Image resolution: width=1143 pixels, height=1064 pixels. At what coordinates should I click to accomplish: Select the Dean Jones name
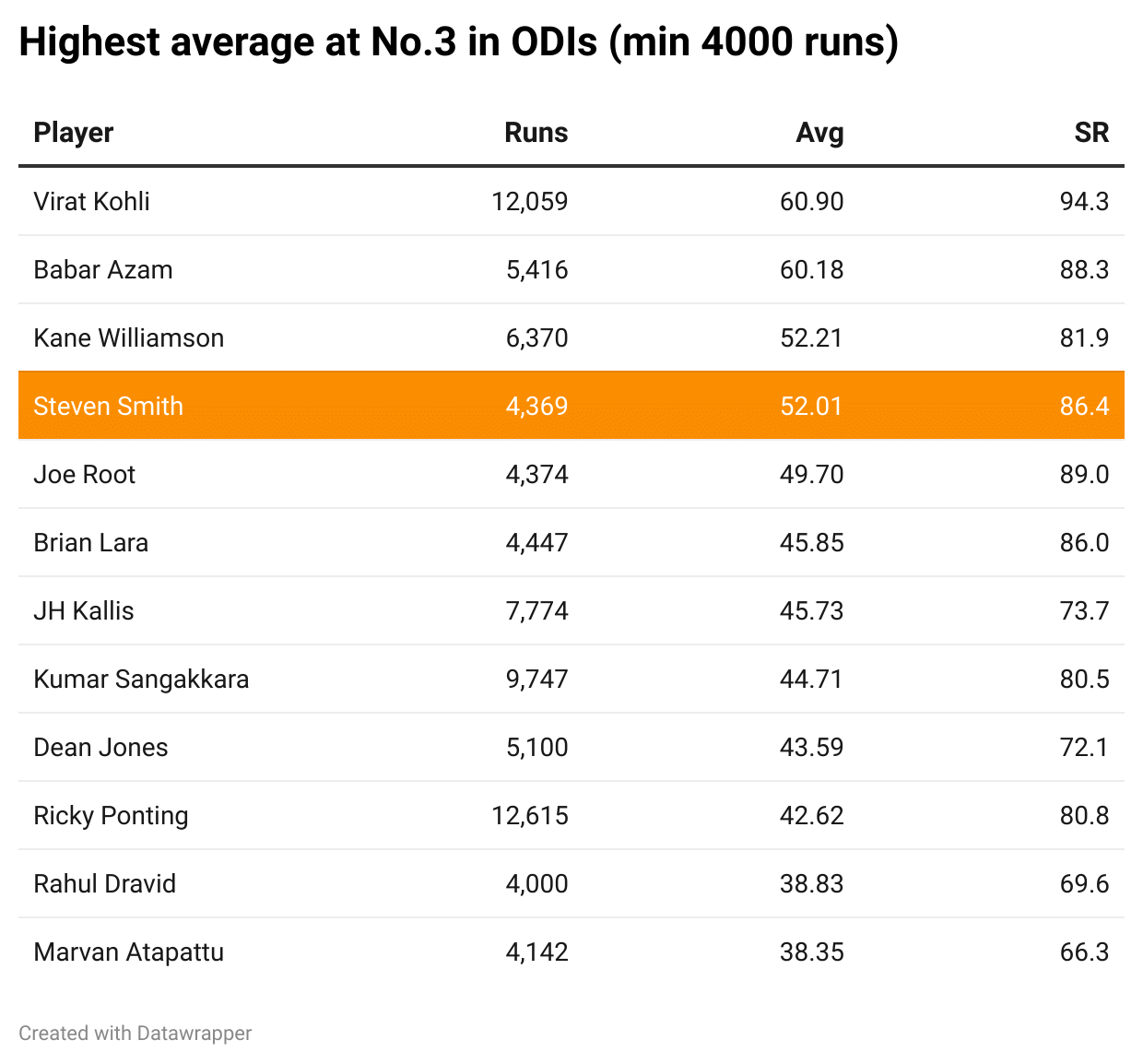pyautogui.click(x=101, y=747)
